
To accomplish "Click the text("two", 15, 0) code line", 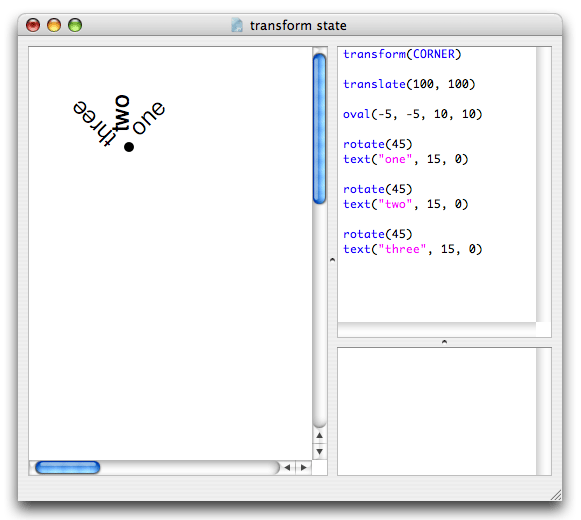I will (405, 204).
